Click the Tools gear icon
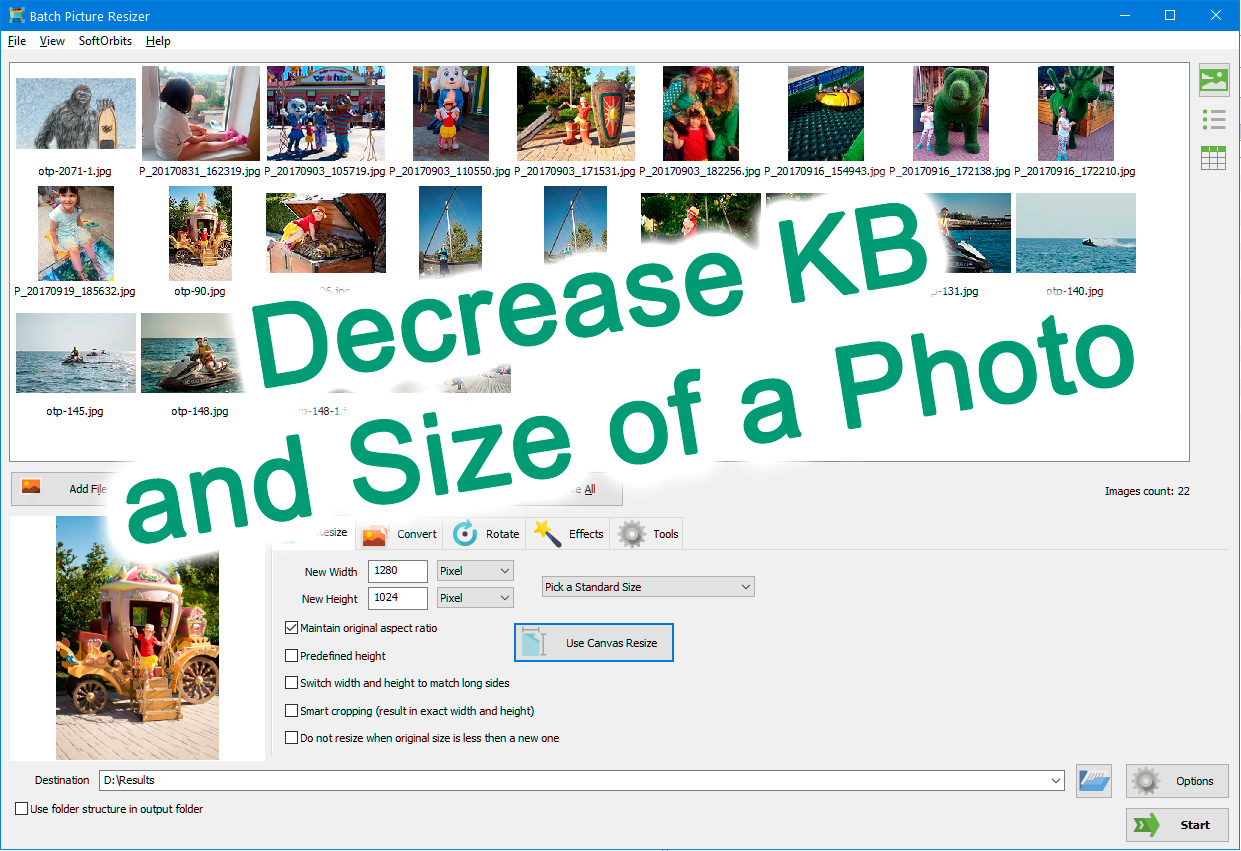Screen dimensions: 1241x851 [x=632, y=533]
